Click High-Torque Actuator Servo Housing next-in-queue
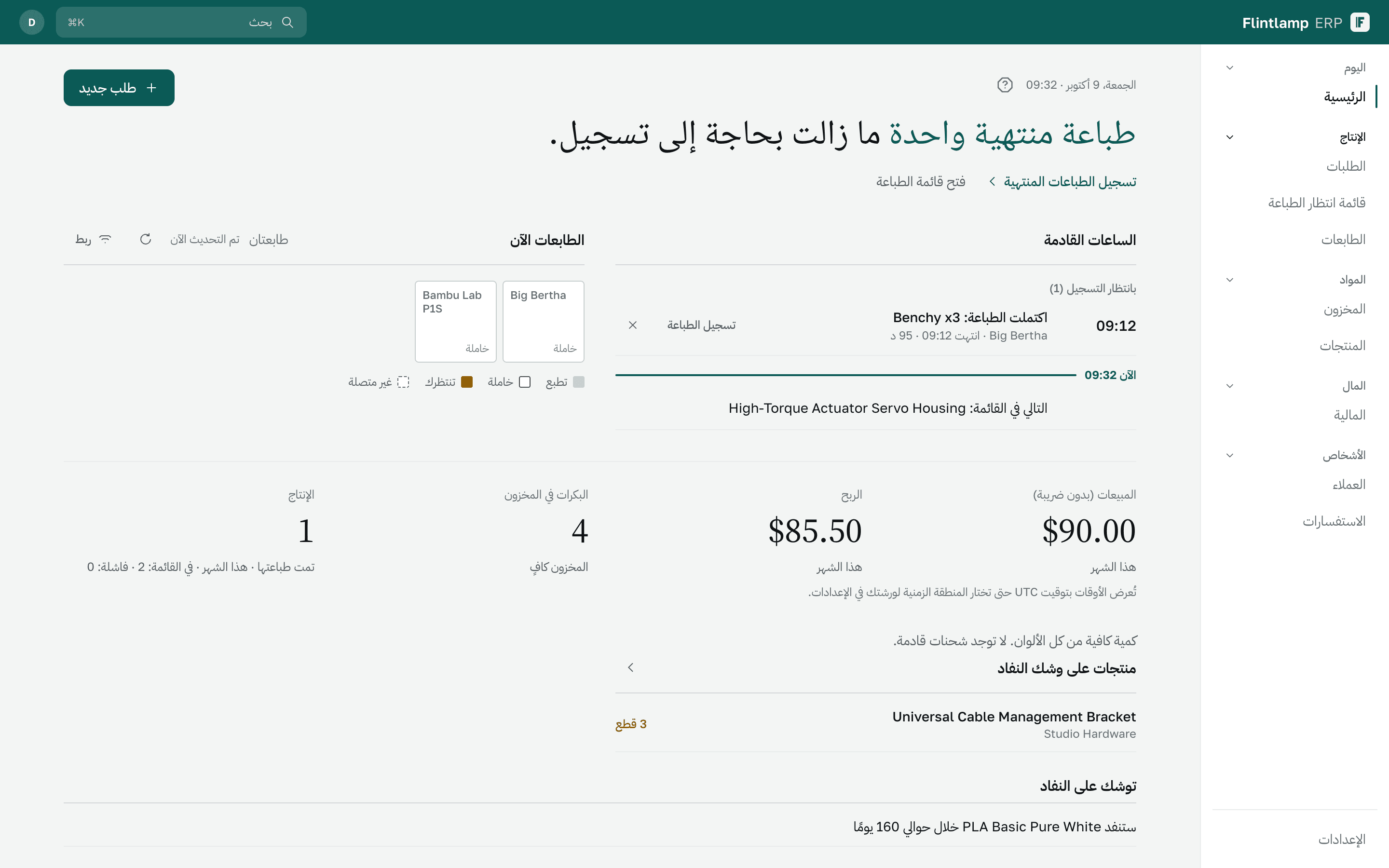 [887, 409]
